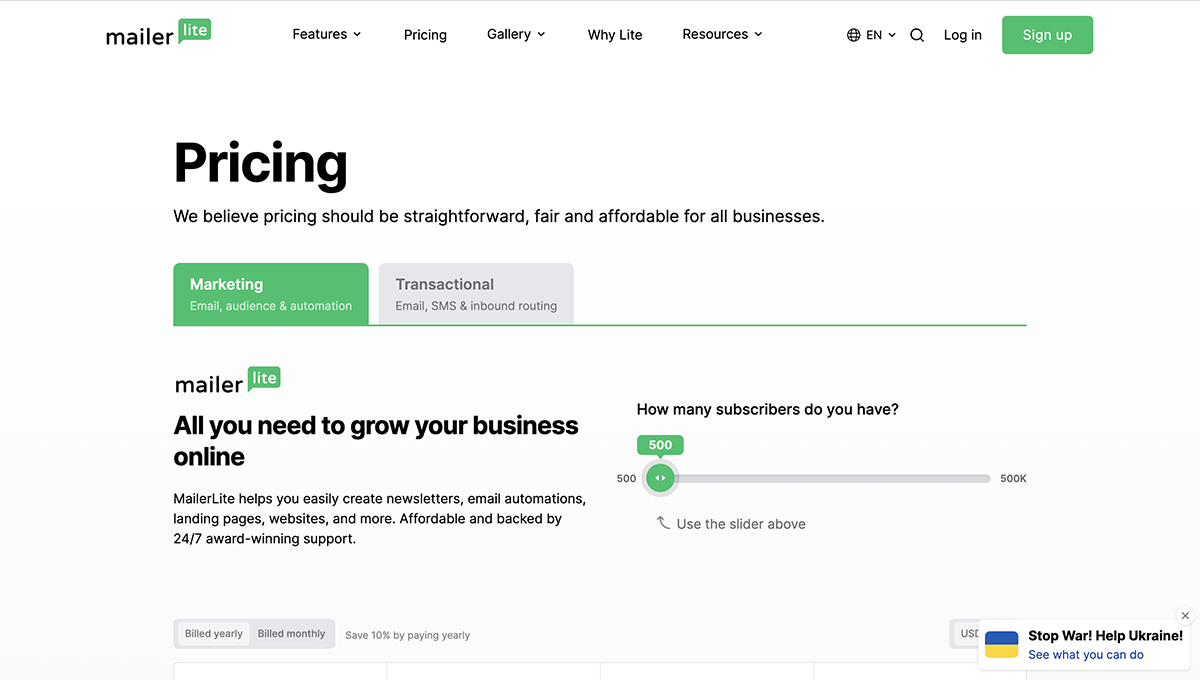Screen dimensions: 1200x680
Task: Select the Marketing tab
Action: click(x=271, y=294)
